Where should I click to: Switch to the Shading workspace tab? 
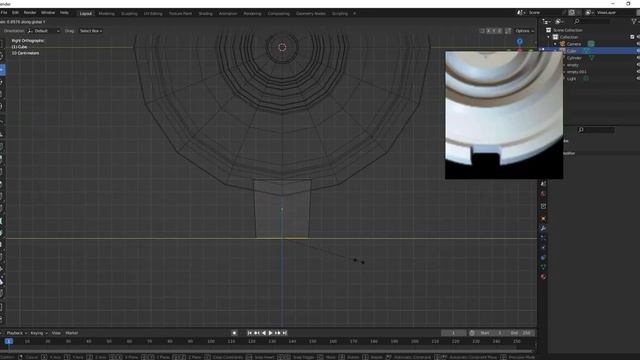point(205,13)
